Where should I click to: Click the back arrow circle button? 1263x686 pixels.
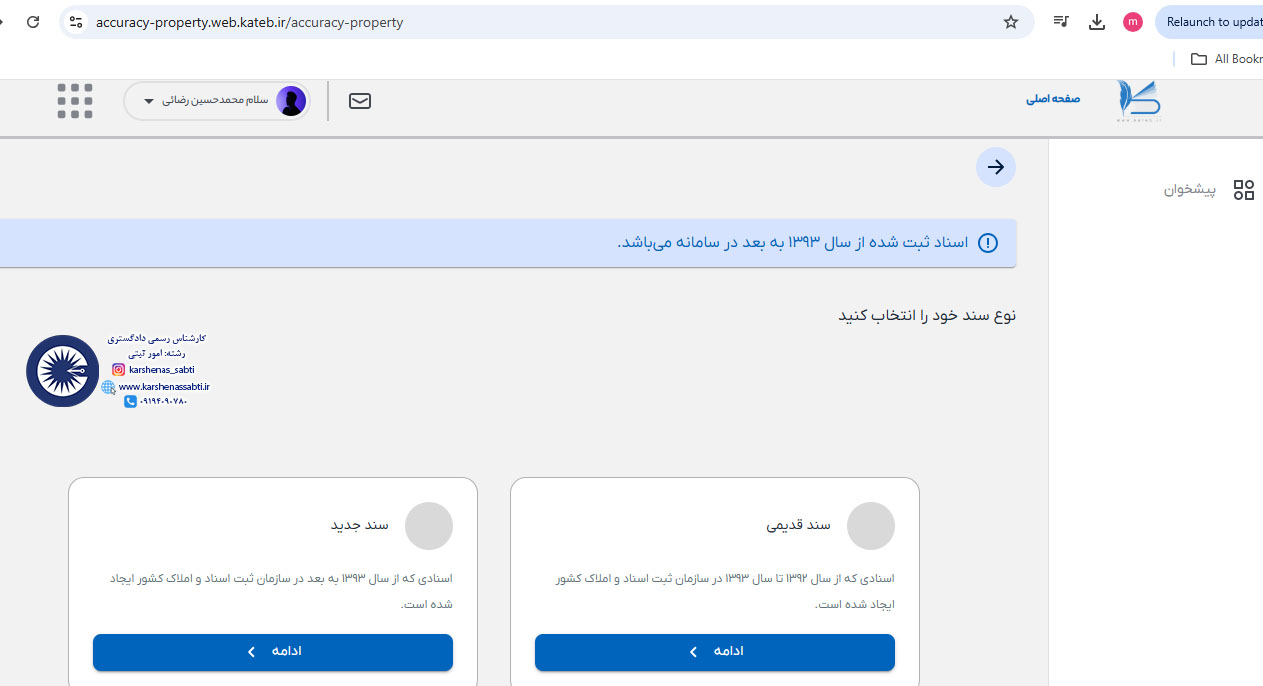996,167
